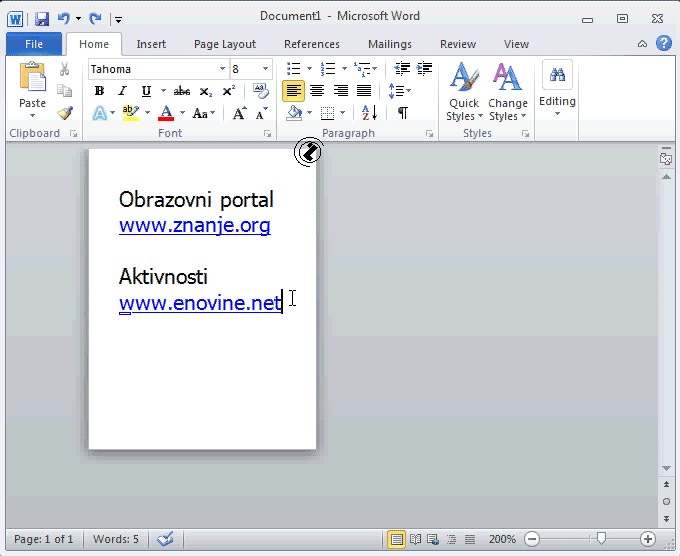The width and height of the screenshot is (680, 556).
Task: Expand the Editing group dropdown
Action: 557,102
